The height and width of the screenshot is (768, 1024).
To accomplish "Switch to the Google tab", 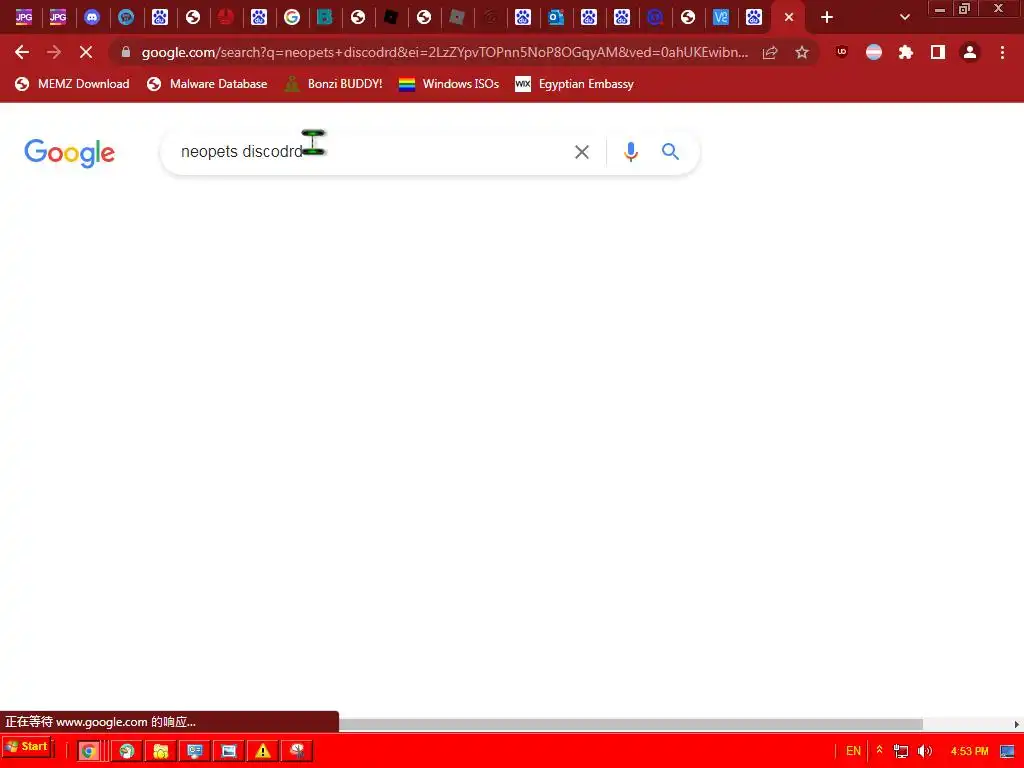I will pyautogui.click(x=292, y=18).
